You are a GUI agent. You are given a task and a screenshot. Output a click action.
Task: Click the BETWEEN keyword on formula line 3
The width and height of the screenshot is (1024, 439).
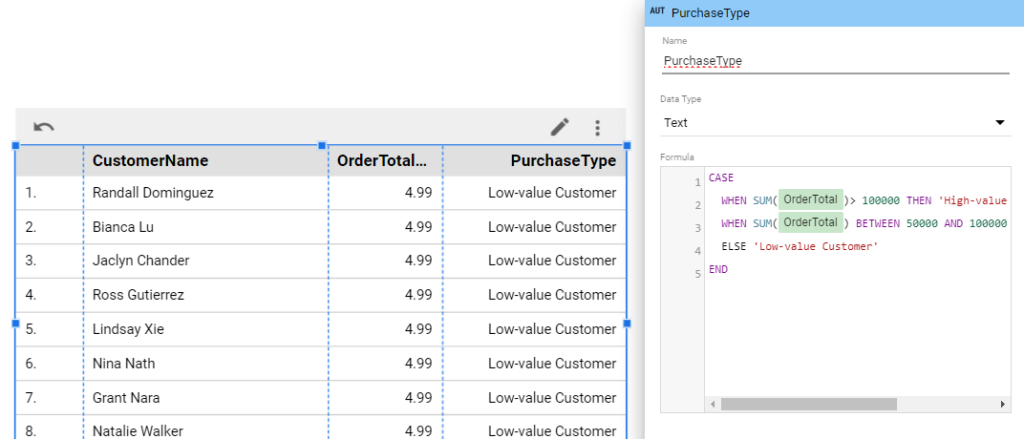(x=878, y=223)
